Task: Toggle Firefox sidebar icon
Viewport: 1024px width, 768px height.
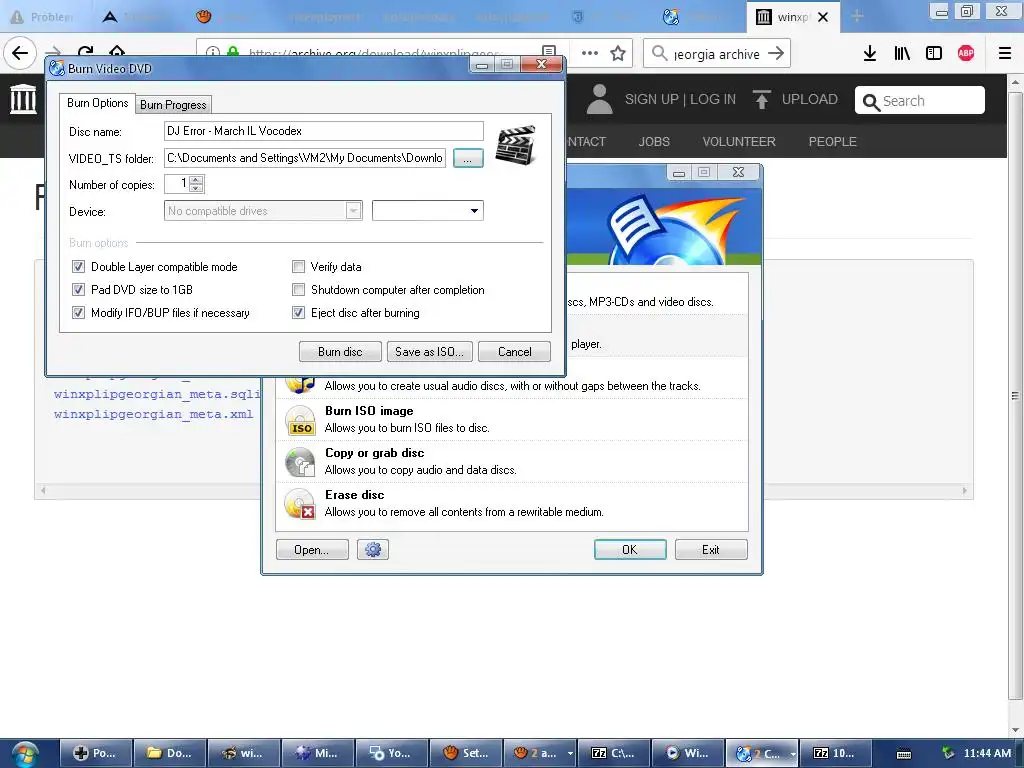Action: tap(934, 54)
